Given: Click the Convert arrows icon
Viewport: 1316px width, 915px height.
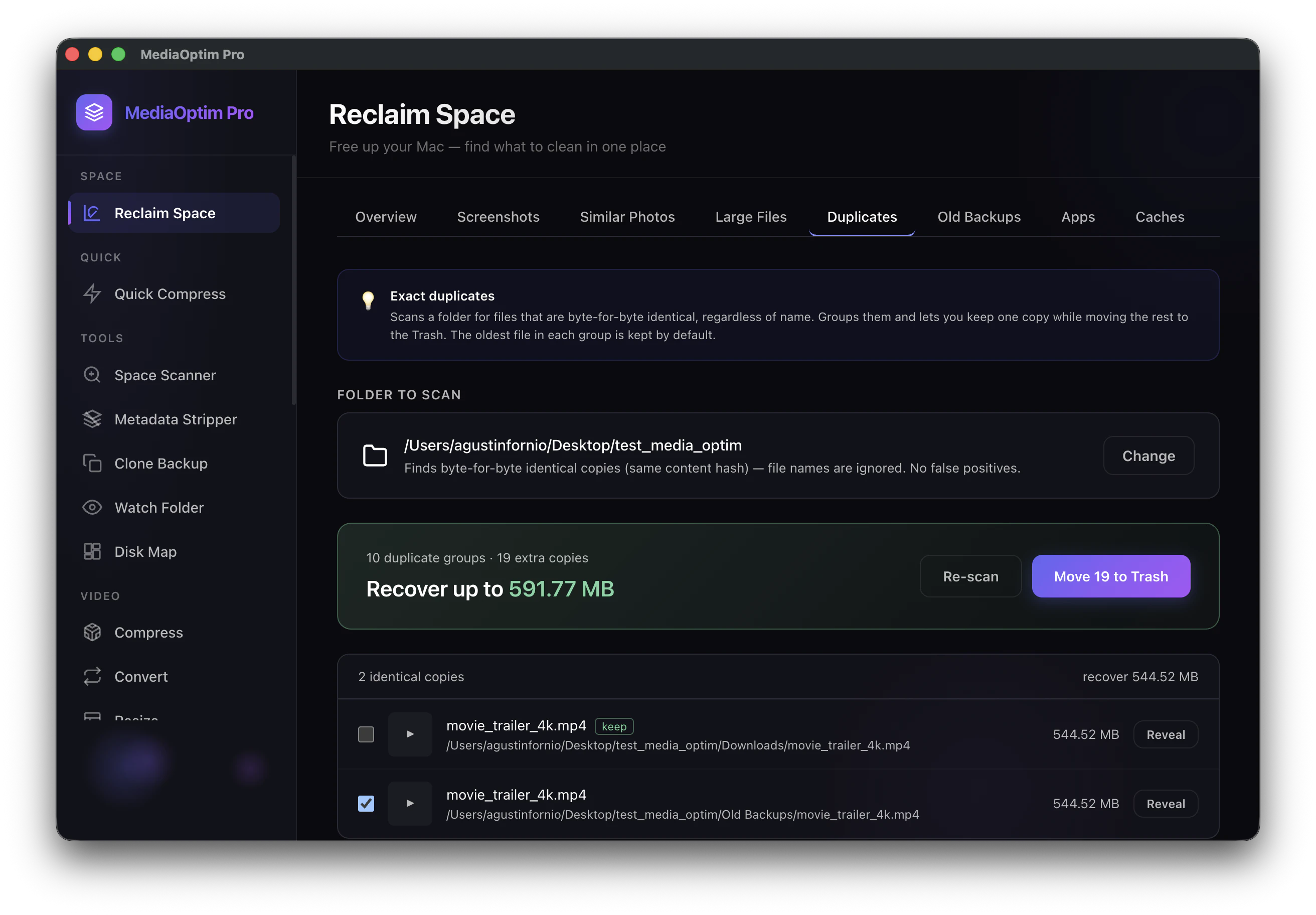Looking at the screenshot, I should (x=92, y=677).
